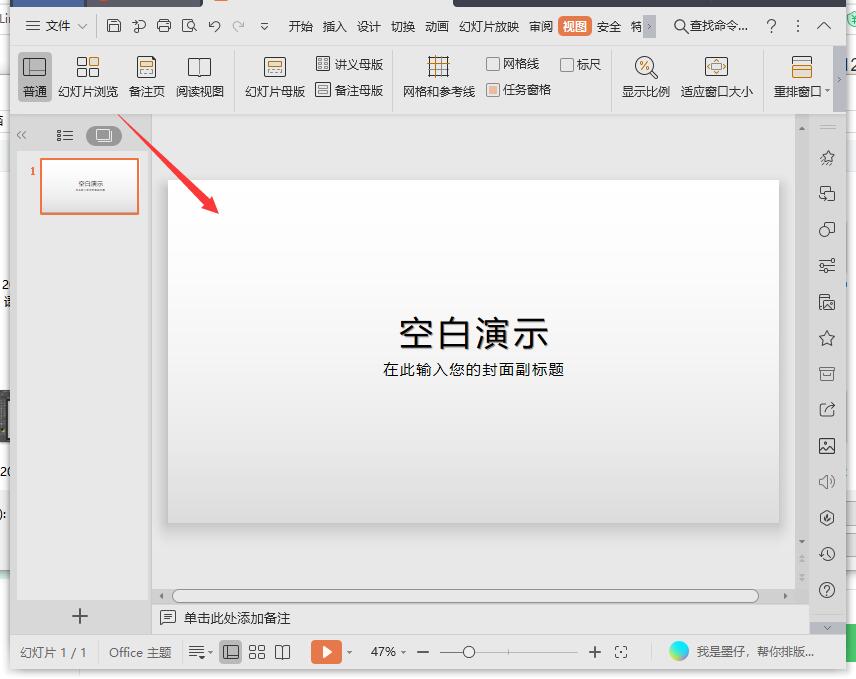
Task: Click Office 主题 in status bar
Action: click(140, 652)
